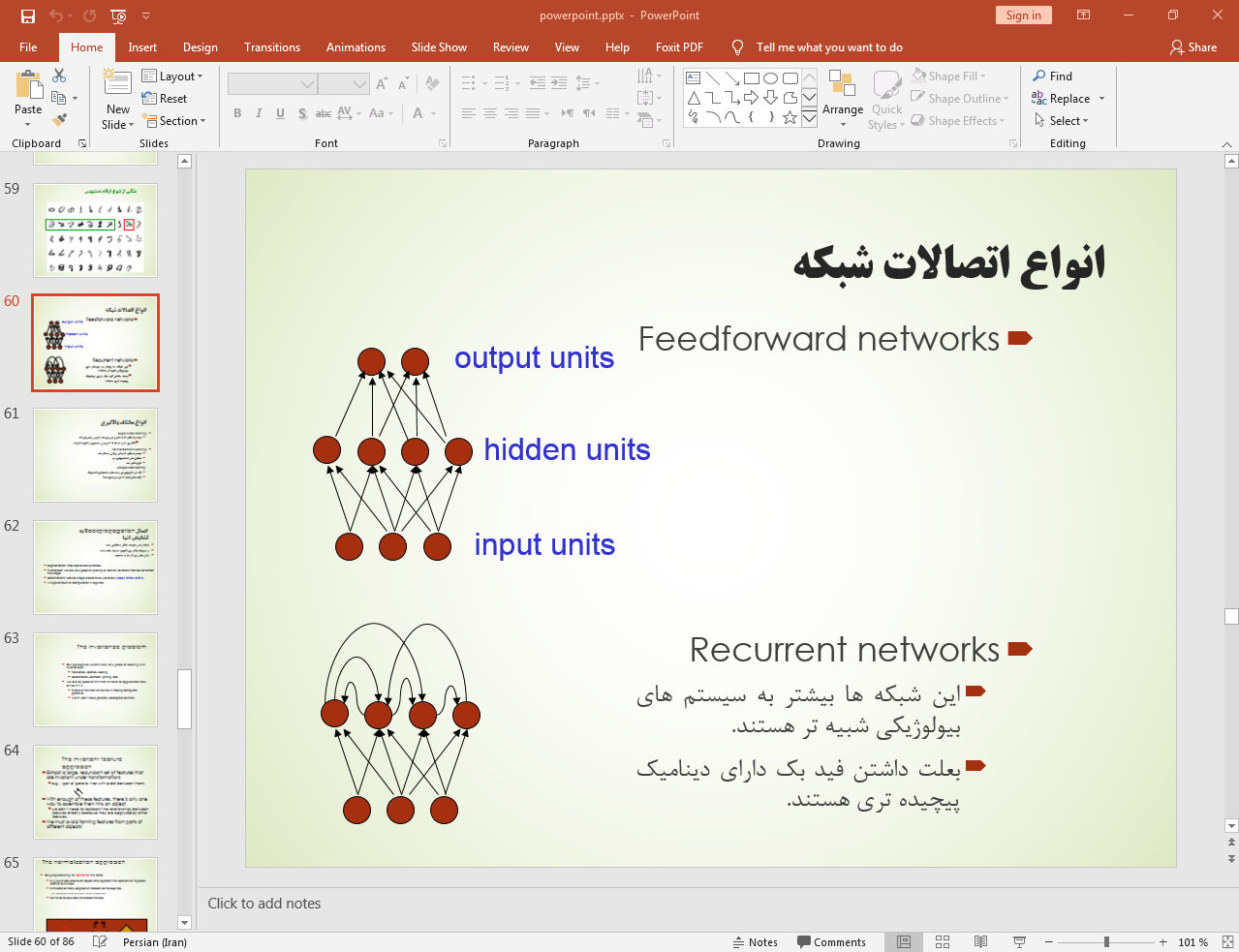Center text in Paragraph group
The width and height of the screenshot is (1239, 952).
pyautogui.click(x=490, y=113)
